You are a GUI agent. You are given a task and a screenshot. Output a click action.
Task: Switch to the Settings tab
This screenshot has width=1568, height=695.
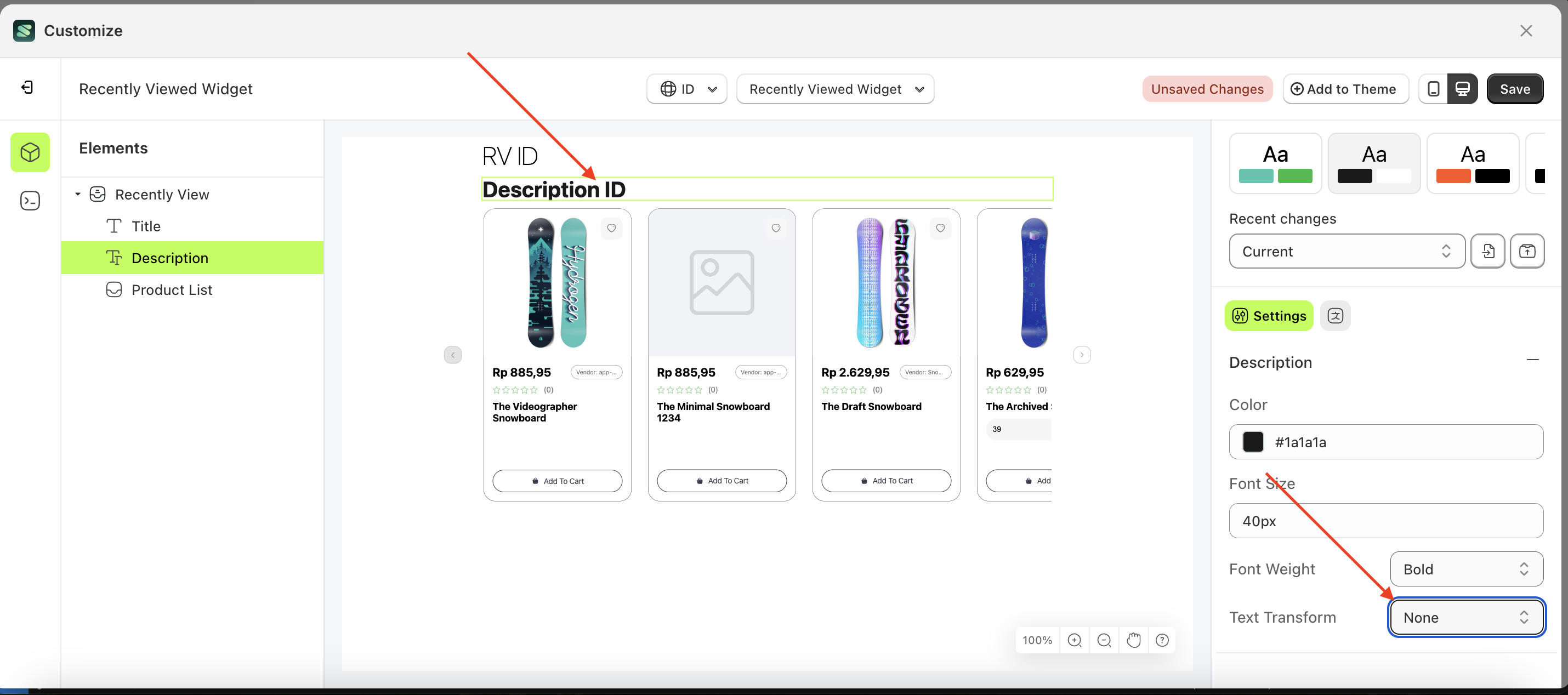(1269, 315)
